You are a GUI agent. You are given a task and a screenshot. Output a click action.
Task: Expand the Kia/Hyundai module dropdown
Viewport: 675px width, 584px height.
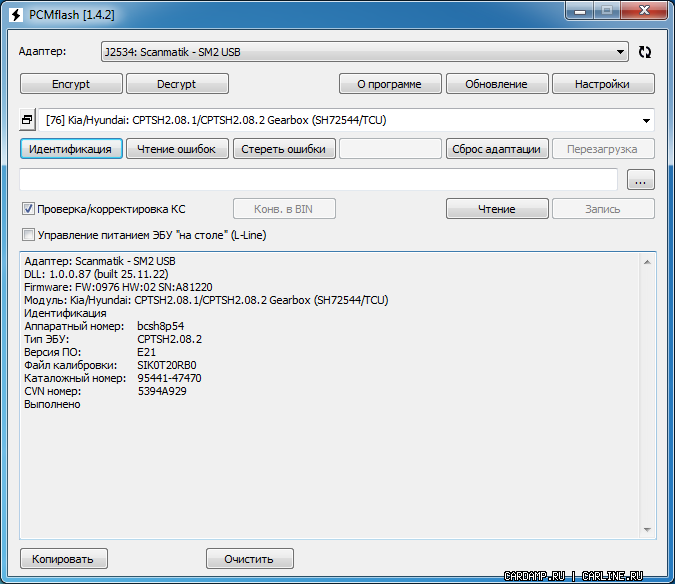pos(646,121)
